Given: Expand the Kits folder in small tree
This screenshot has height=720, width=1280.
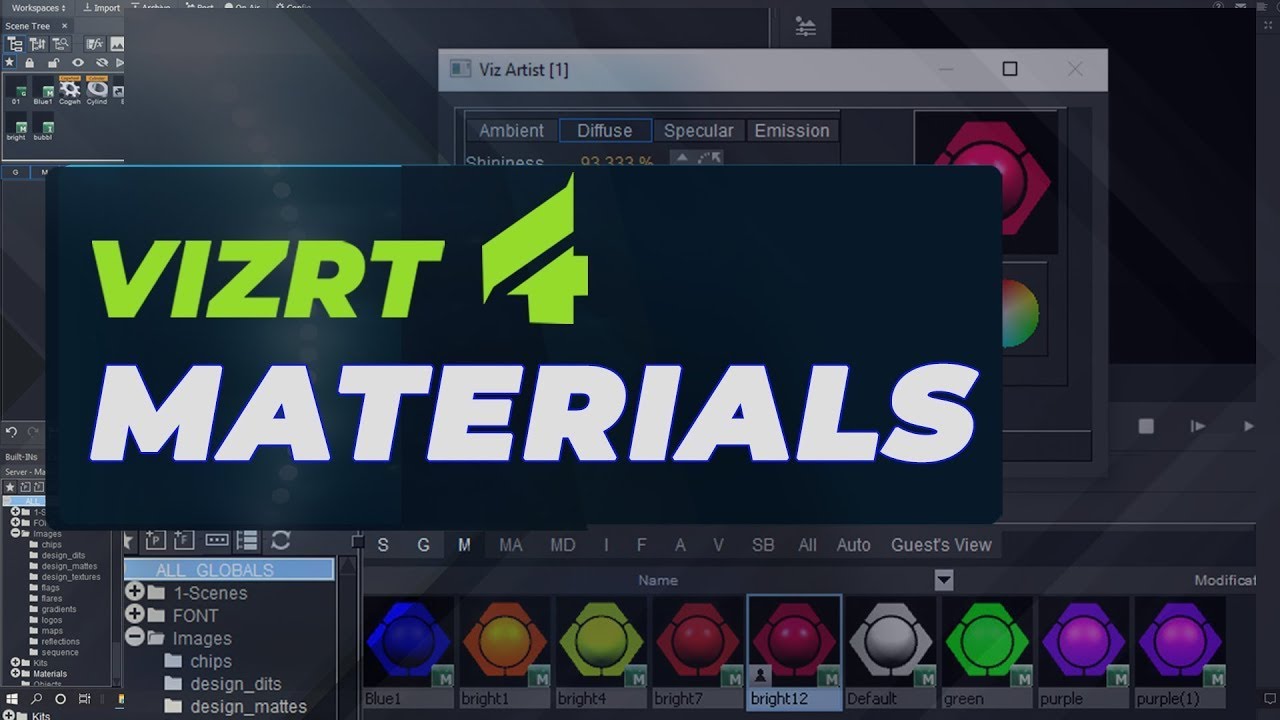Looking at the screenshot, I should pyautogui.click(x=15, y=662).
